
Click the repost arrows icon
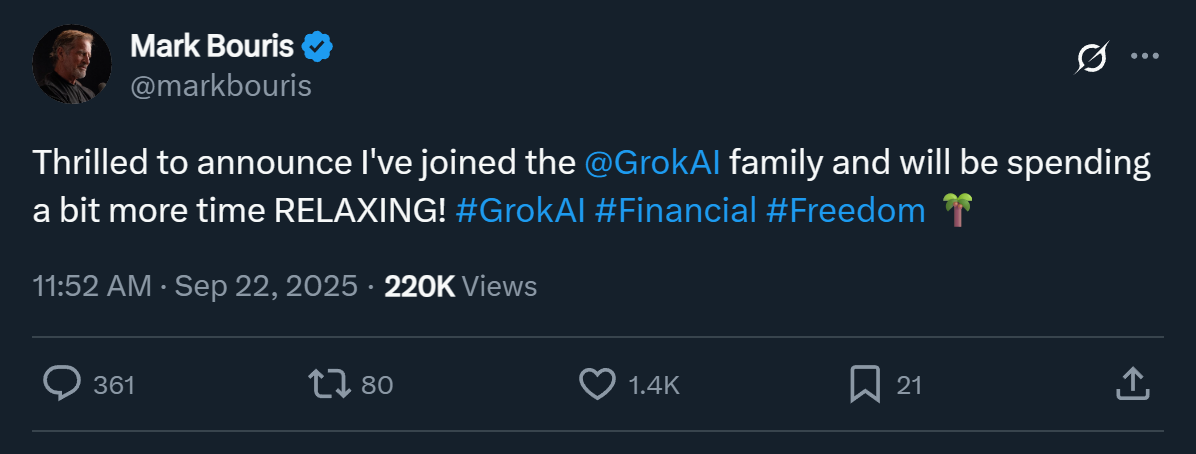pos(330,384)
